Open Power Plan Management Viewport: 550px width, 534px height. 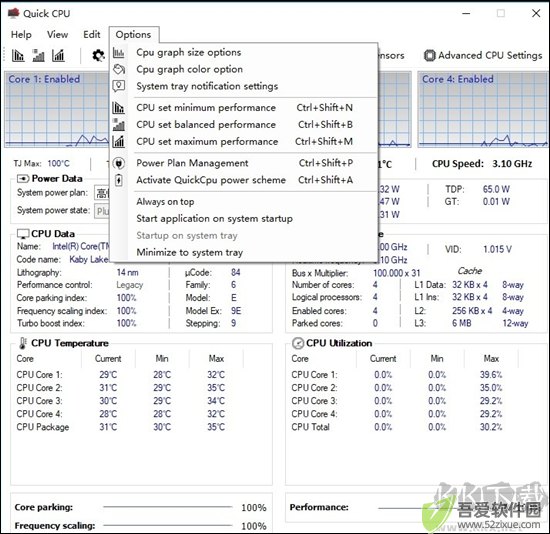click(244, 163)
